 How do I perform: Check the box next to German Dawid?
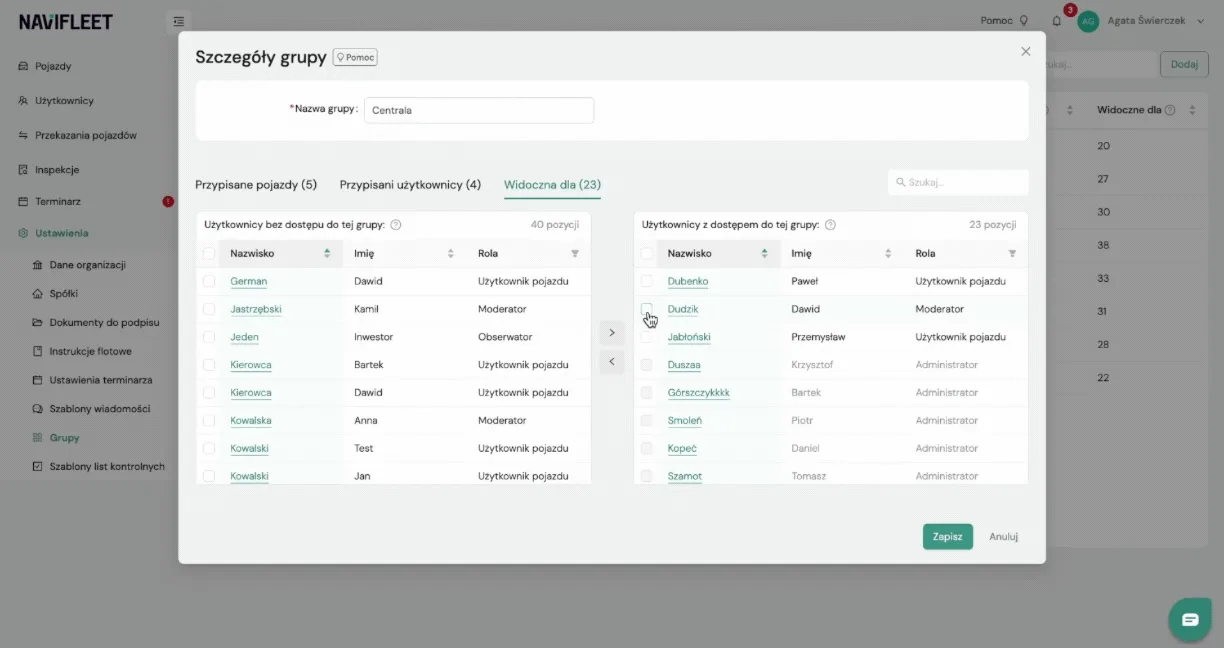(x=209, y=281)
